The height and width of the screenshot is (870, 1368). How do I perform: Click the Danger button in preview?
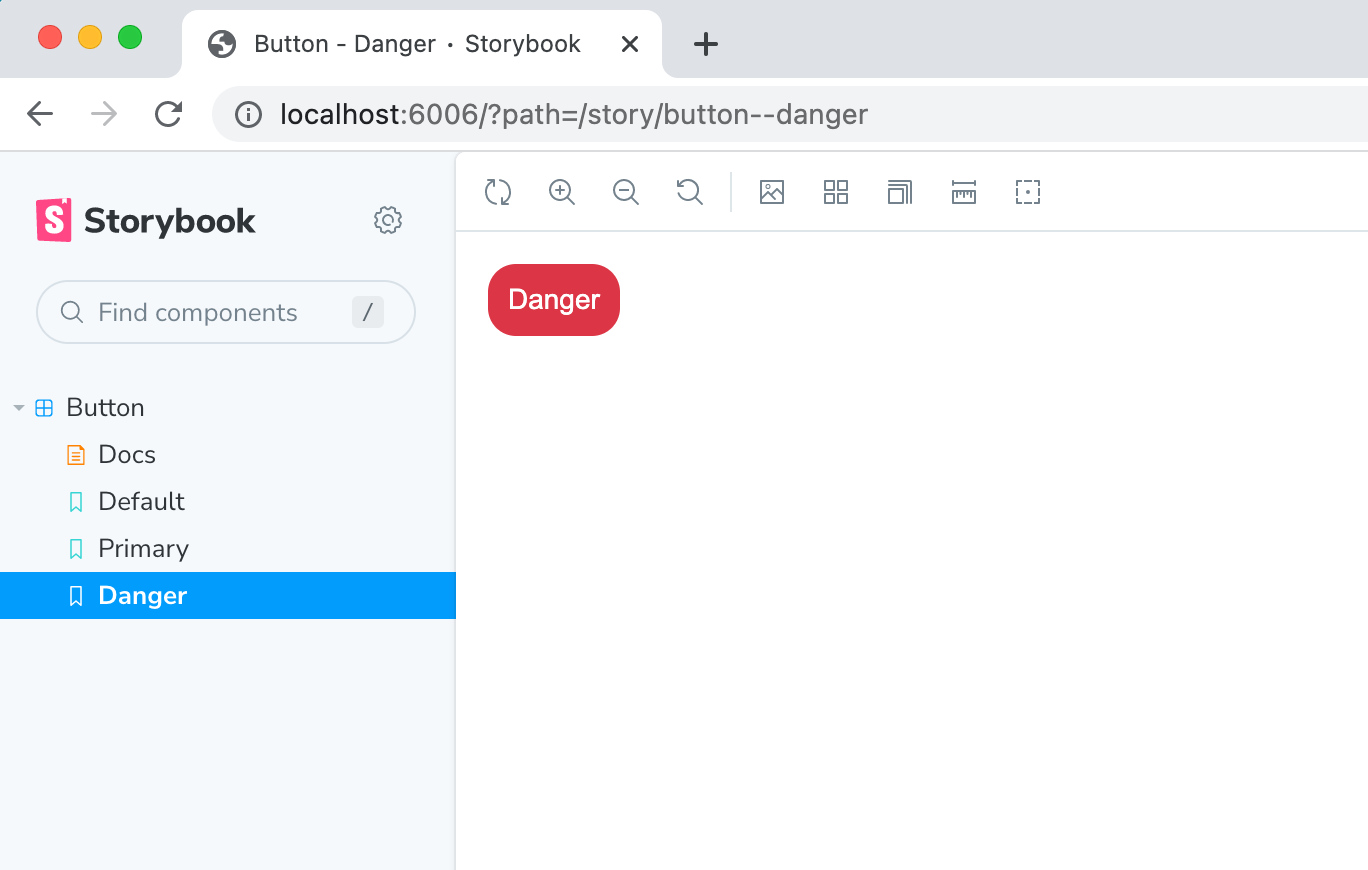(553, 299)
